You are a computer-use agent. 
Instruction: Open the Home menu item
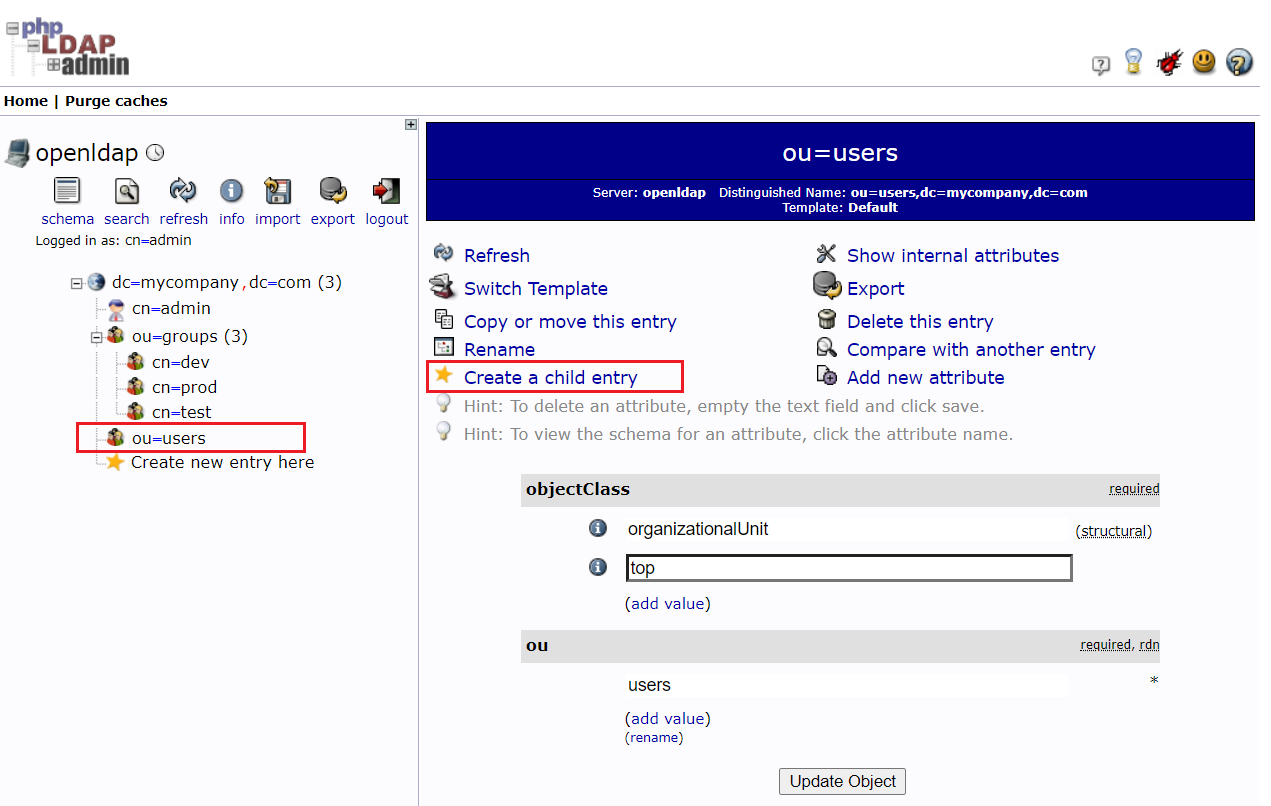pyautogui.click(x=25, y=100)
